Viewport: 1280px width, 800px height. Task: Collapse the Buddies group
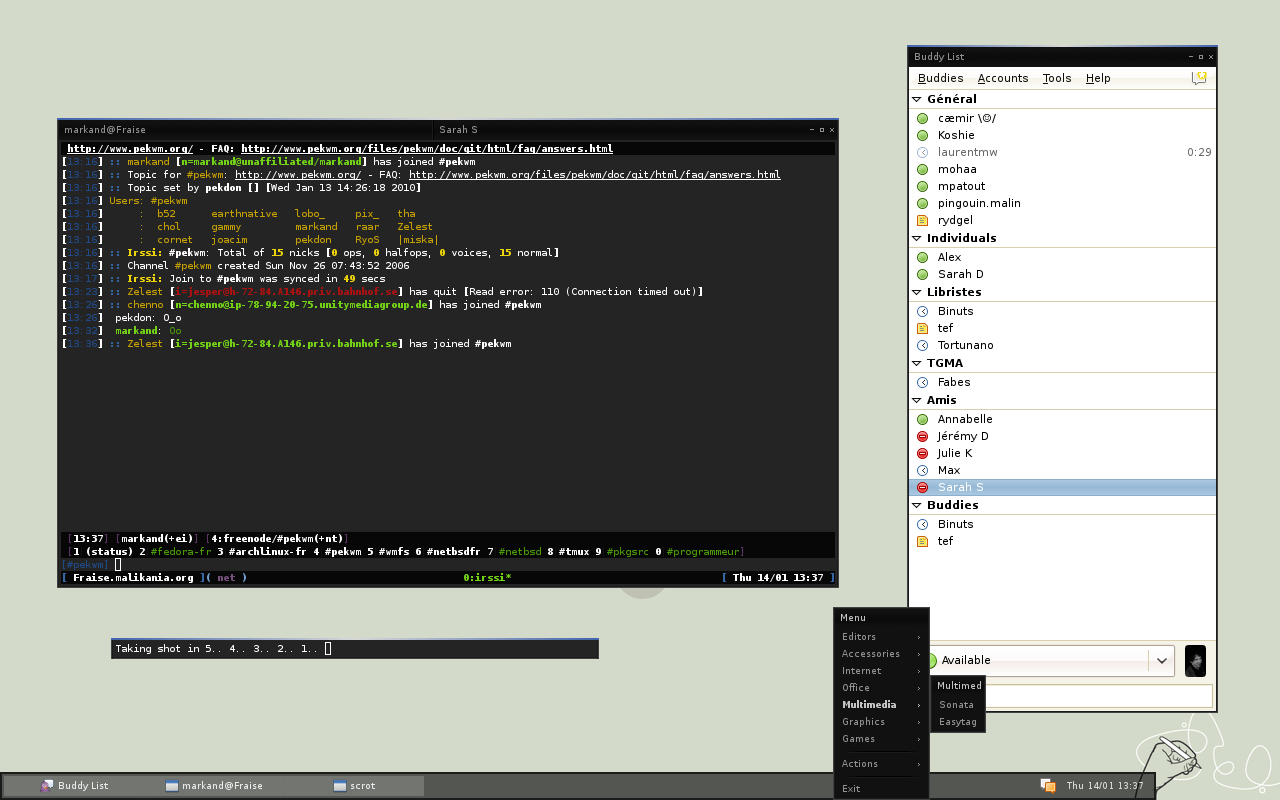[x=916, y=505]
